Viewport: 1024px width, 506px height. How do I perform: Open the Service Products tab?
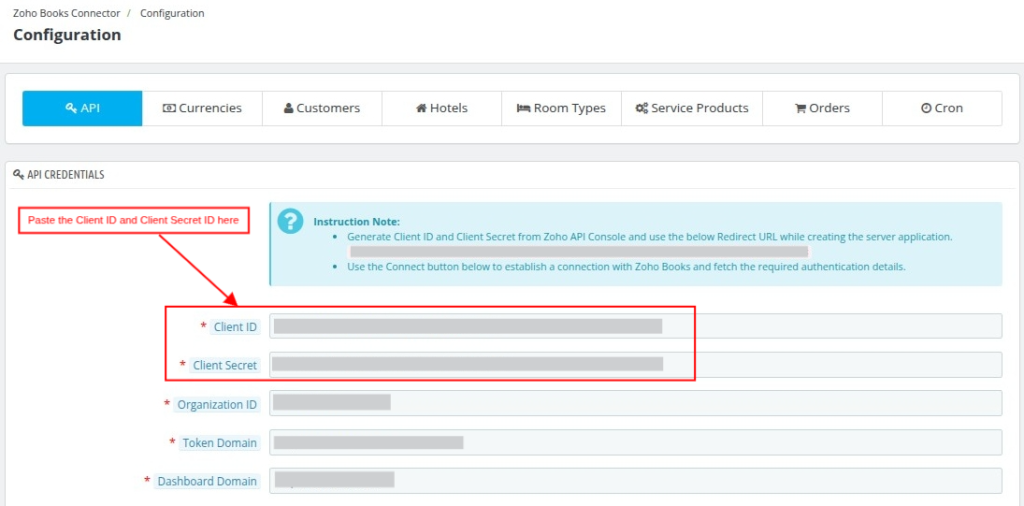tap(692, 108)
